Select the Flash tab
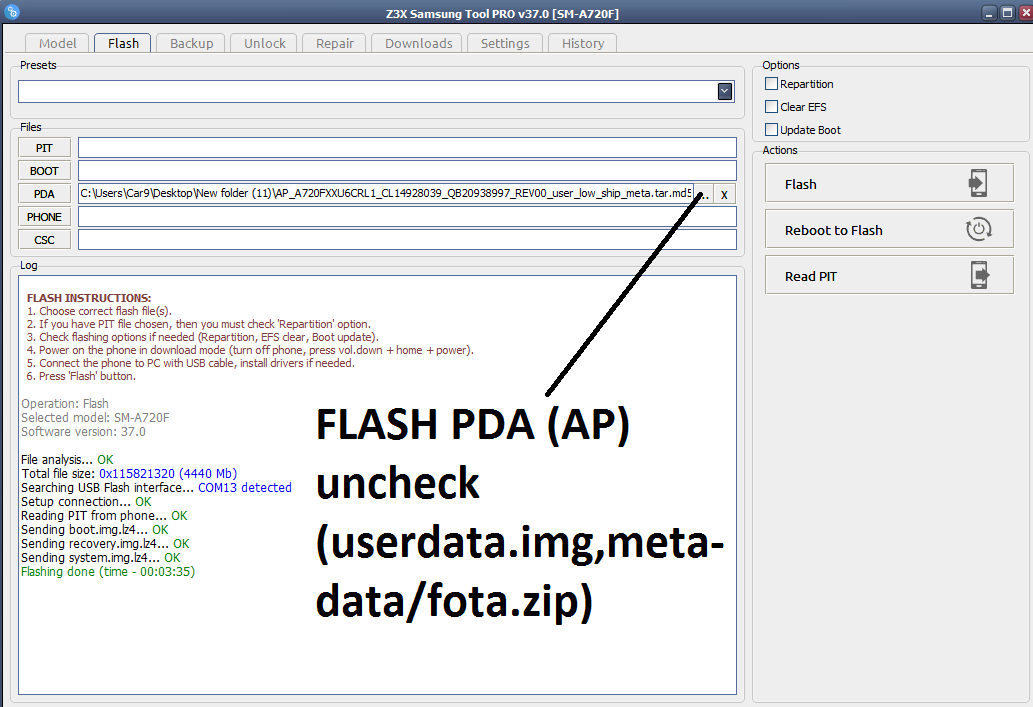This screenshot has width=1033, height=707. click(x=123, y=43)
